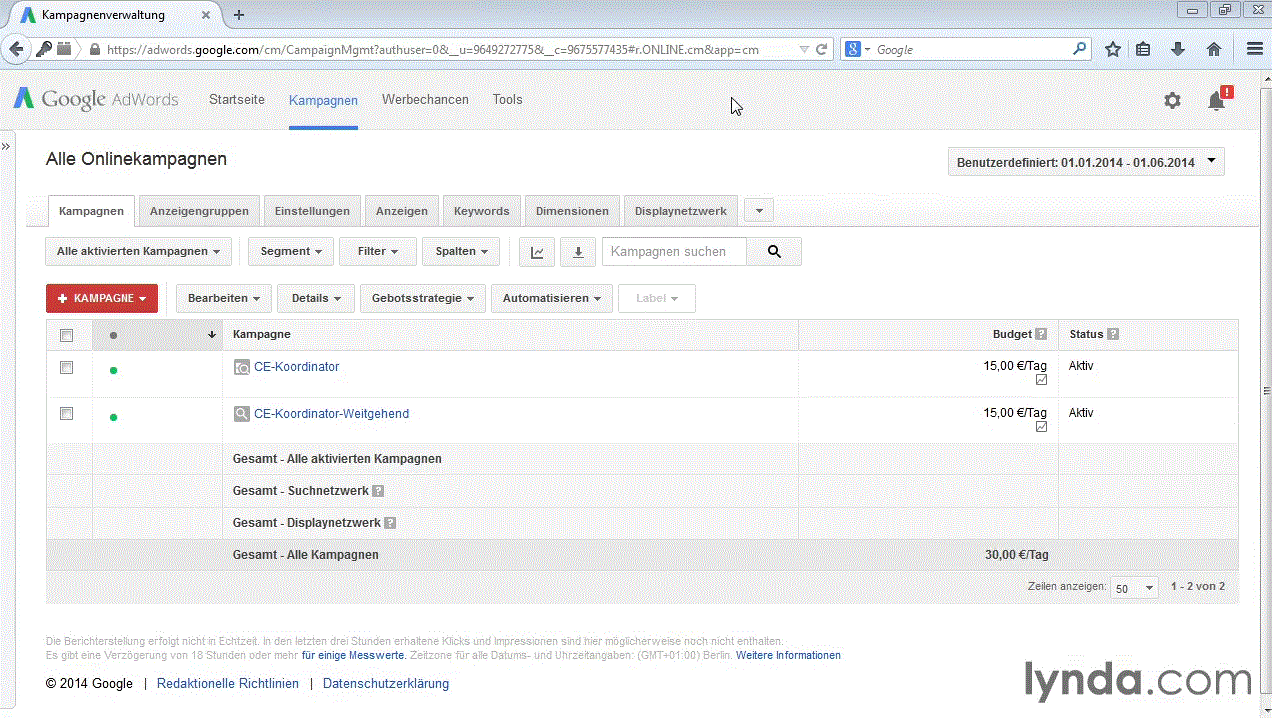Image resolution: width=1272 pixels, height=718 pixels.
Task: Click into the Kampagnen suchen field
Action: 674,252
